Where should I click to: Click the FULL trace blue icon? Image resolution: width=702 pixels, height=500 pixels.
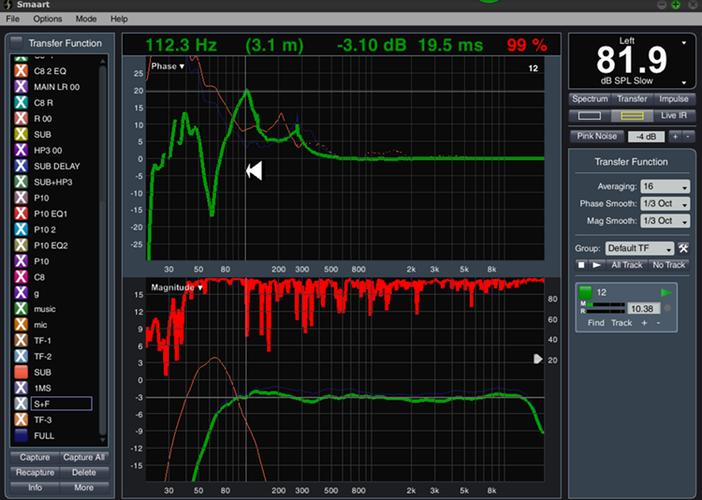(21, 436)
